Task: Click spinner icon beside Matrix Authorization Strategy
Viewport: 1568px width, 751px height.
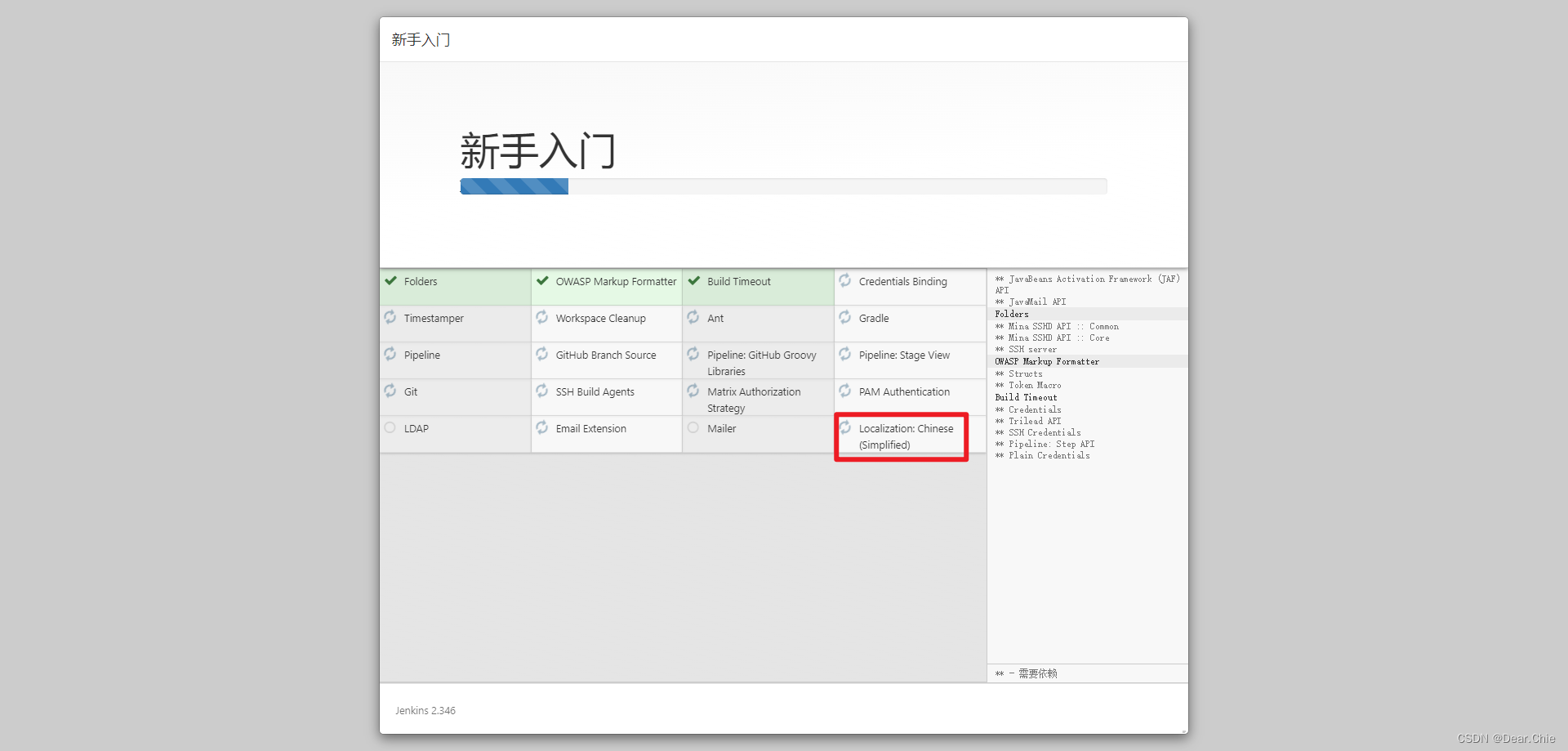Action: click(x=693, y=391)
